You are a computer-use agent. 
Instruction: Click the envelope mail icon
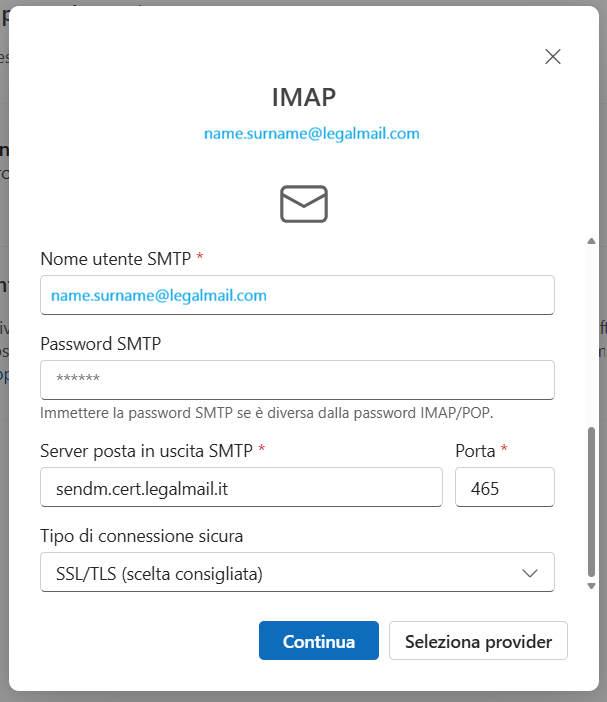(304, 204)
